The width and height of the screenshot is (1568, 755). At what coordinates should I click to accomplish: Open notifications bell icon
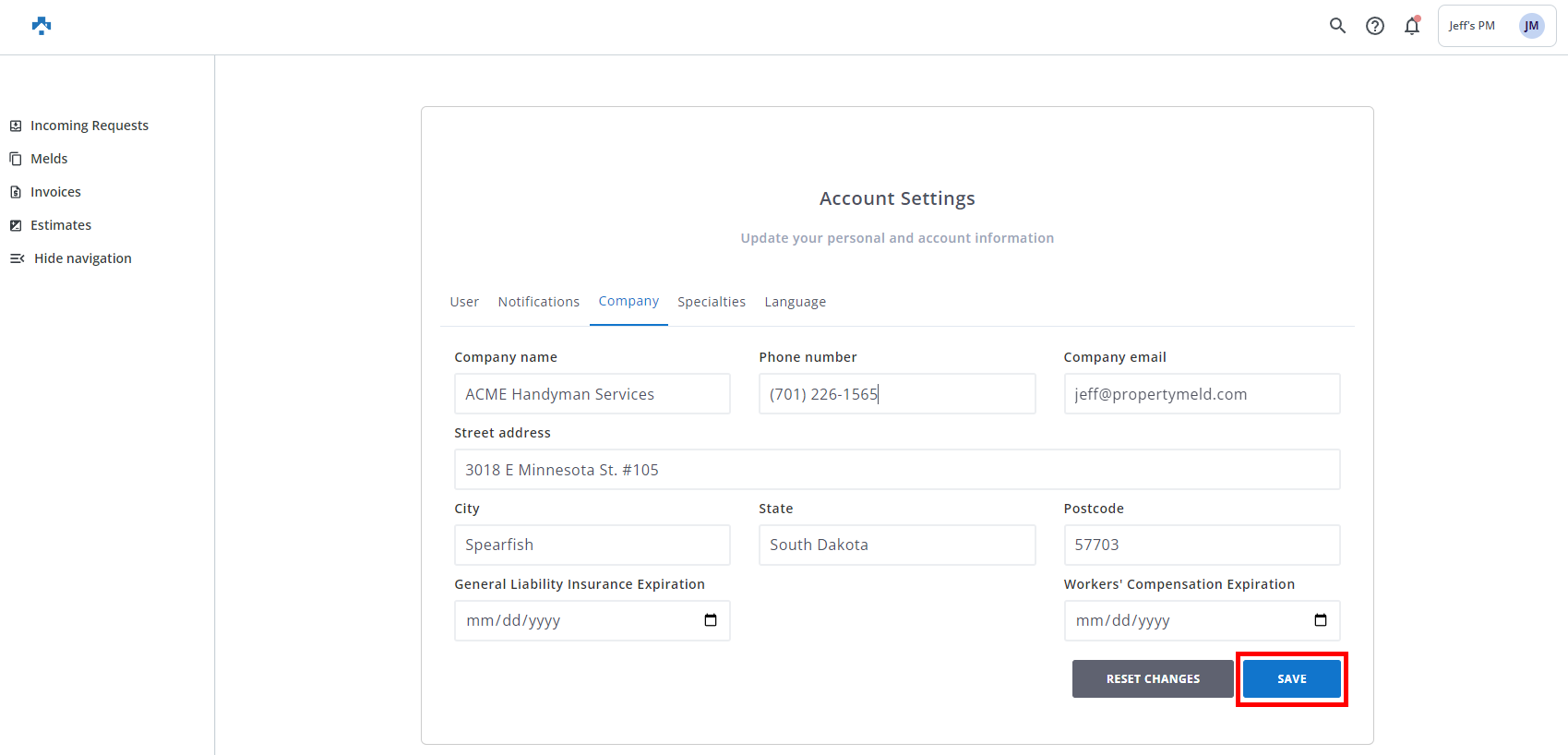click(x=1412, y=26)
